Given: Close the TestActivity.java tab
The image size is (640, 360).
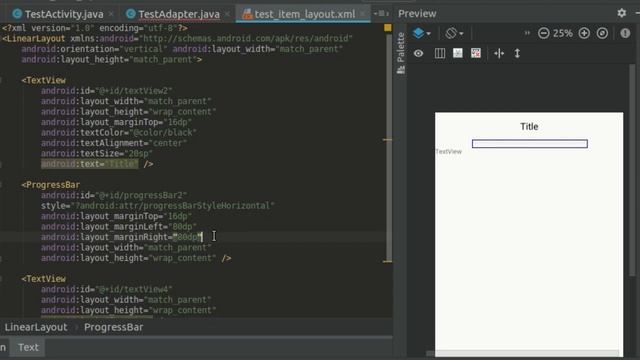Looking at the screenshot, I should click(111, 14).
